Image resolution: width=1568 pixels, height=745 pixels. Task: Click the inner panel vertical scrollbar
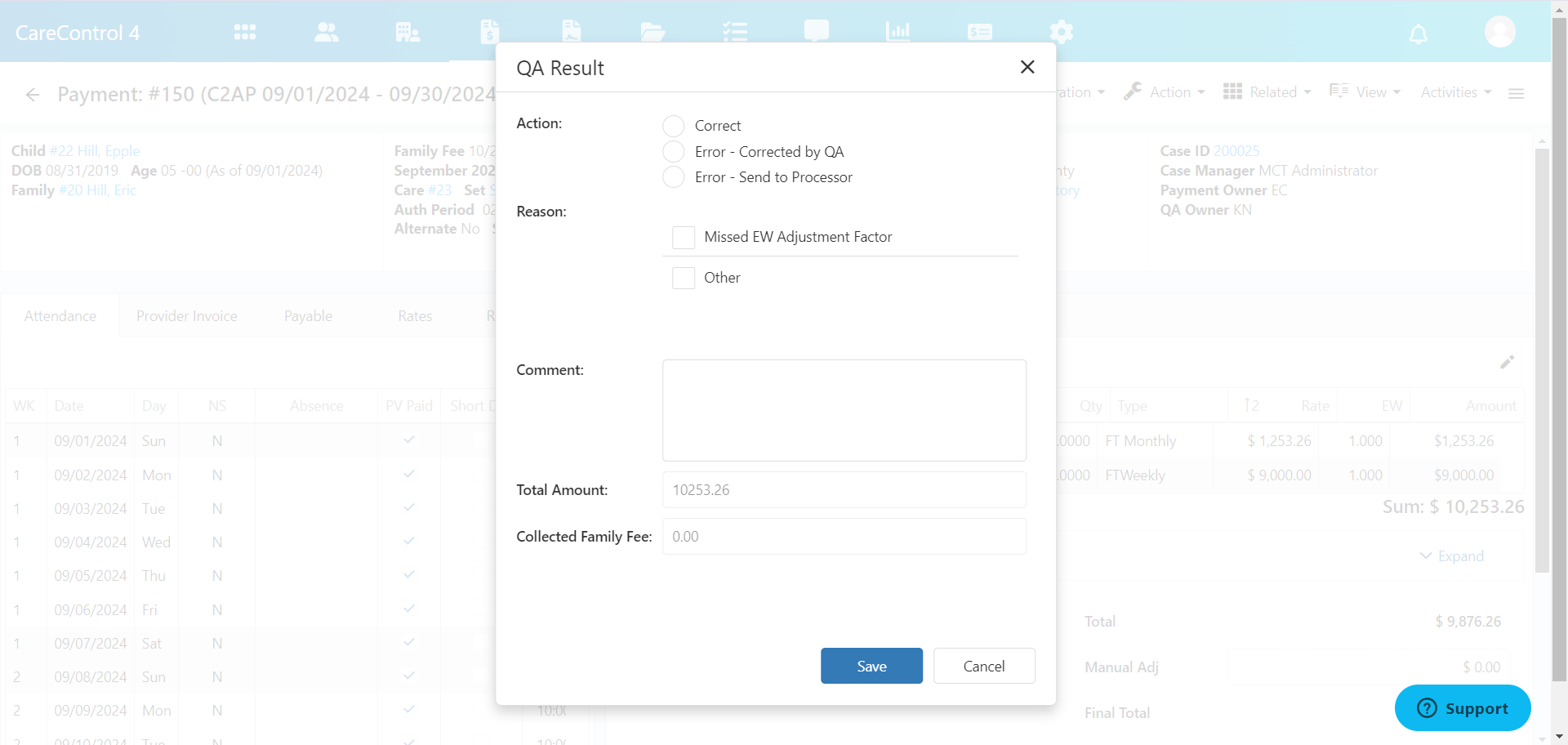click(x=1542, y=359)
